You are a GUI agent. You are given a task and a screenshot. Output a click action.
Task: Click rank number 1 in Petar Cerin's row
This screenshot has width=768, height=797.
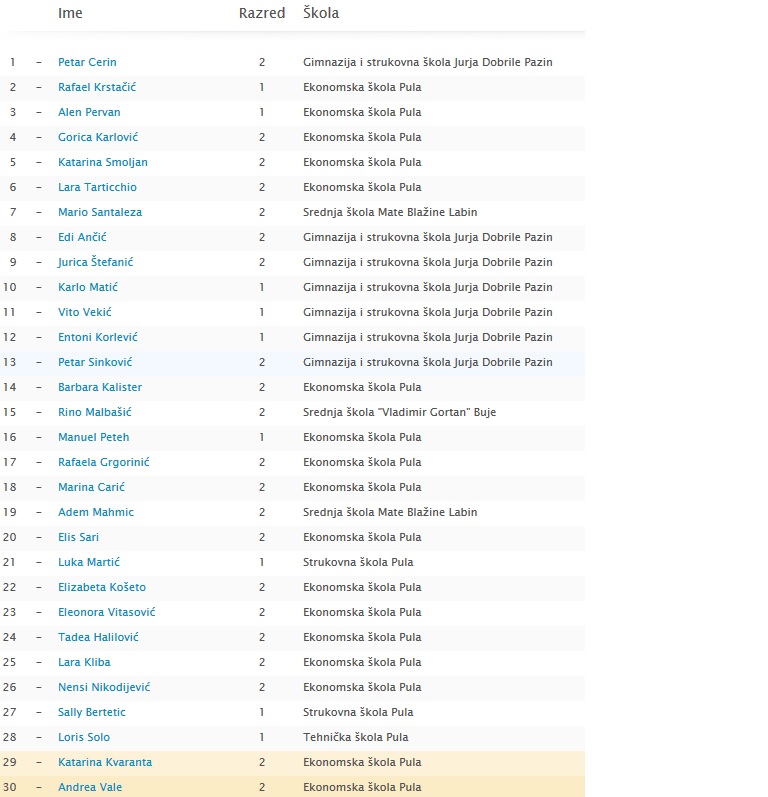13,62
